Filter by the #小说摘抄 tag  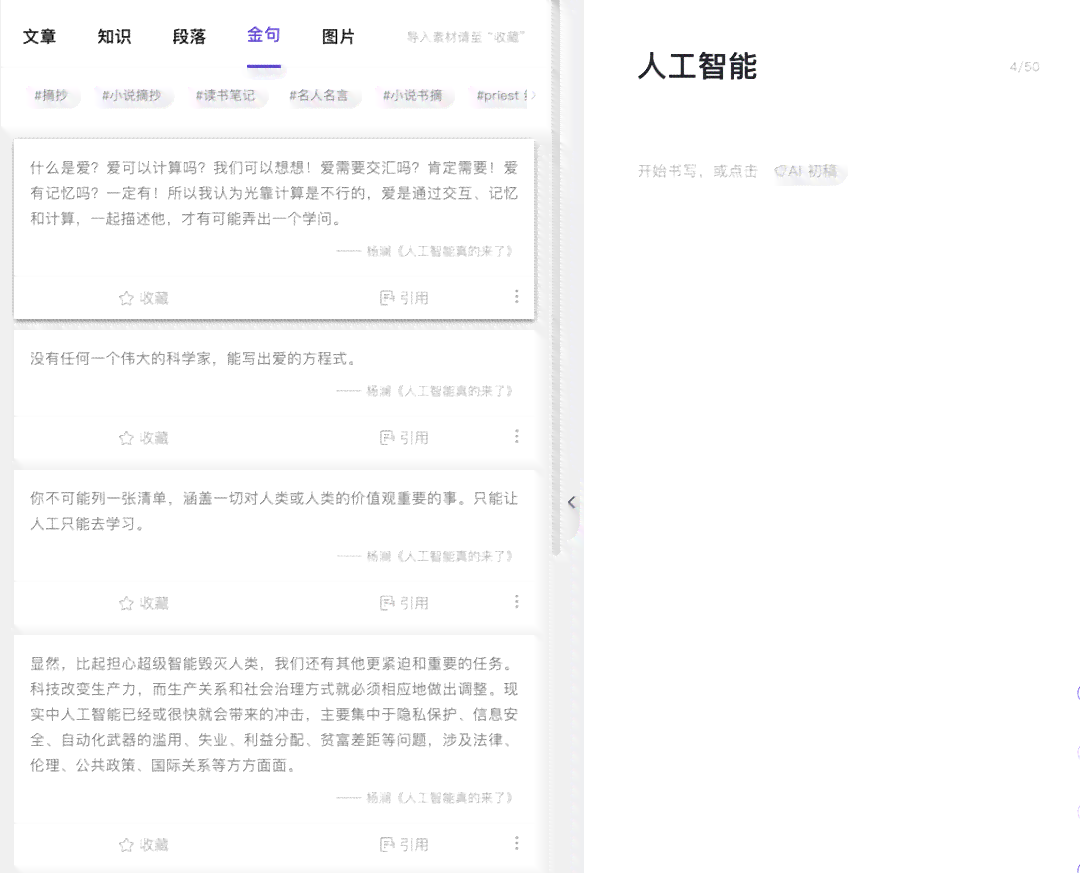pyautogui.click(x=132, y=95)
